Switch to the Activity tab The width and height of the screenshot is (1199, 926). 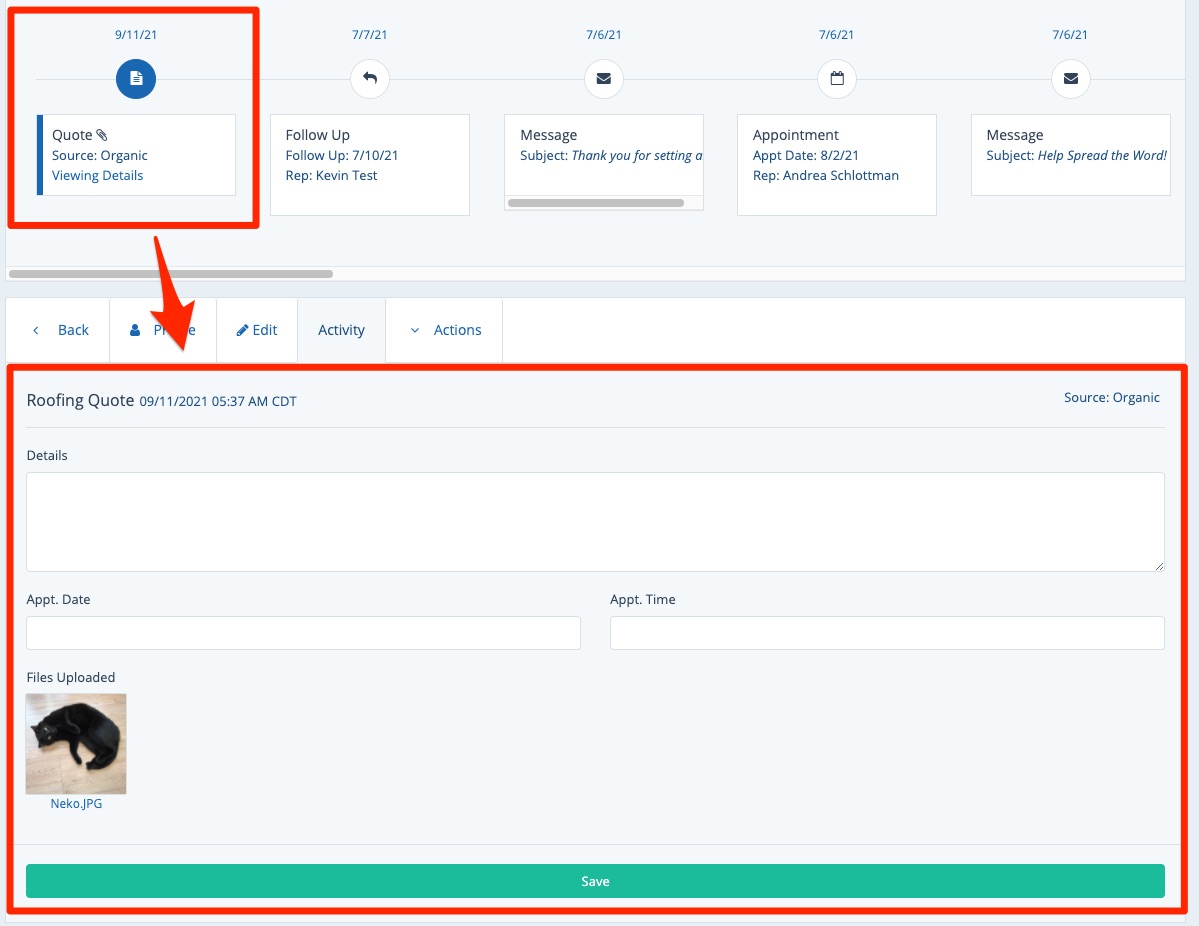(341, 330)
